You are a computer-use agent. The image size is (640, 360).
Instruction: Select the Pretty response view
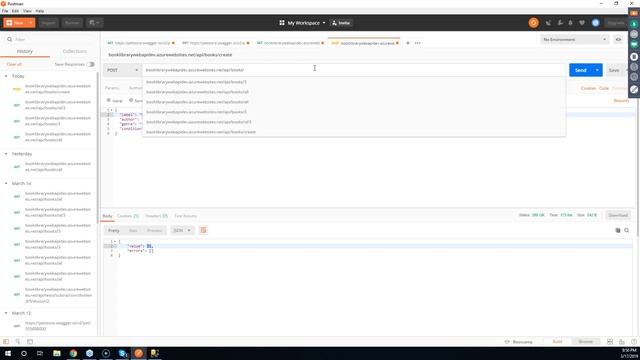114,231
